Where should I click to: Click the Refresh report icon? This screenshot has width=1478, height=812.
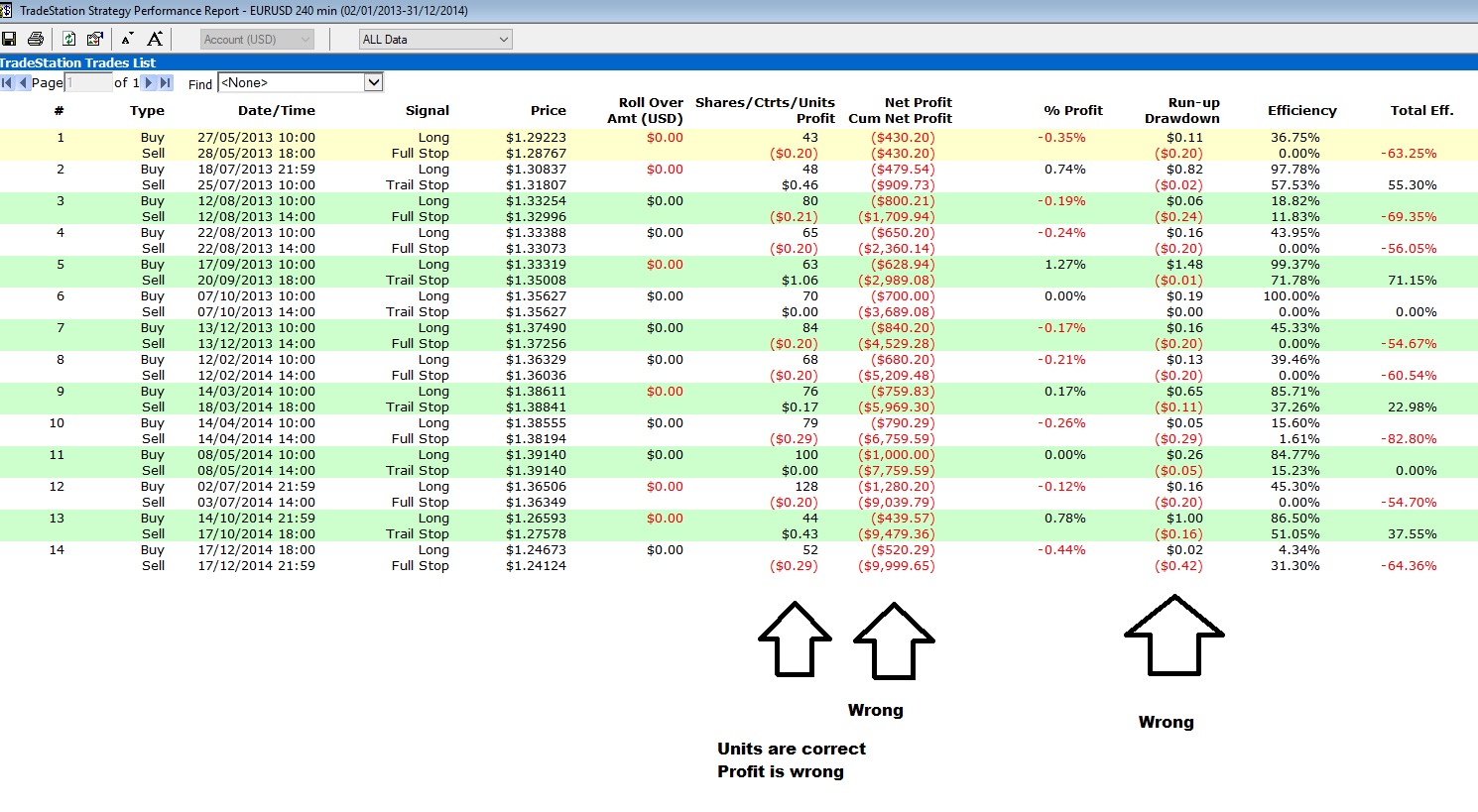pos(68,39)
